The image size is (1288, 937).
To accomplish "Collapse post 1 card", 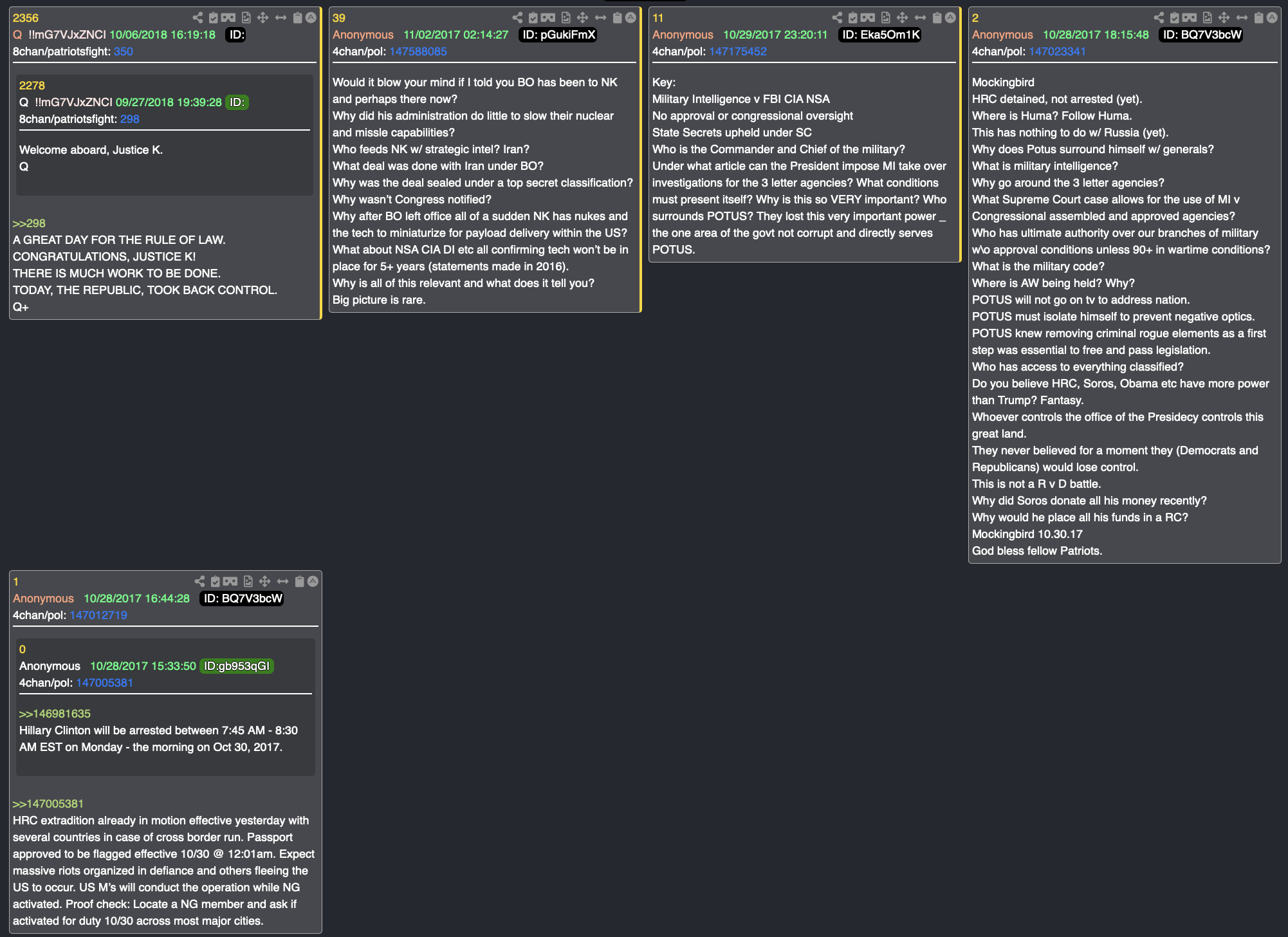I will [313, 581].
